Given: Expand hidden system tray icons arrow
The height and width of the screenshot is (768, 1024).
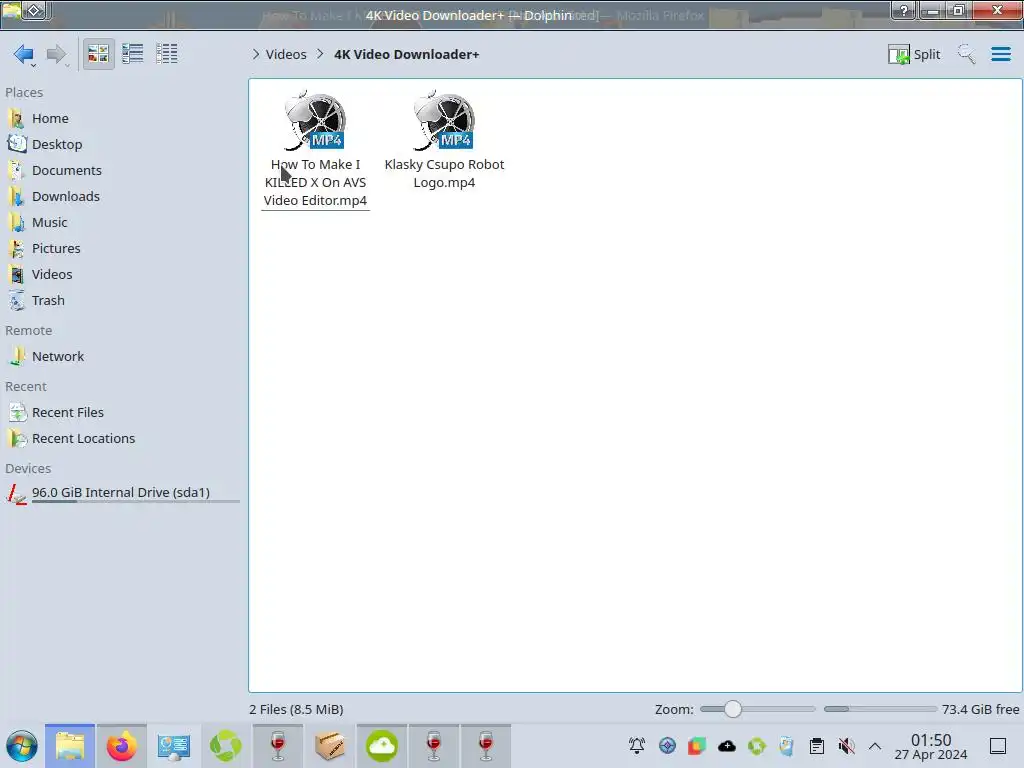Looking at the screenshot, I should tap(875, 746).
